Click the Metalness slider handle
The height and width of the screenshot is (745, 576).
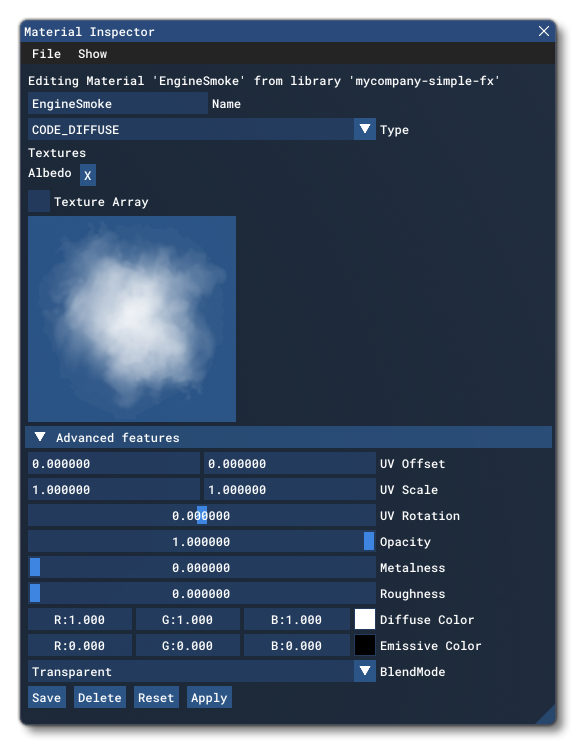(35, 567)
